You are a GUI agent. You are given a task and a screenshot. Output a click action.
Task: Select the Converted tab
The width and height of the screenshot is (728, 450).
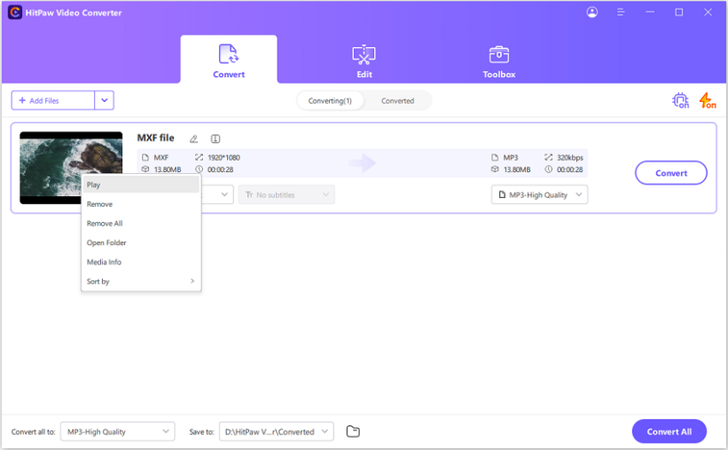pos(397,101)
